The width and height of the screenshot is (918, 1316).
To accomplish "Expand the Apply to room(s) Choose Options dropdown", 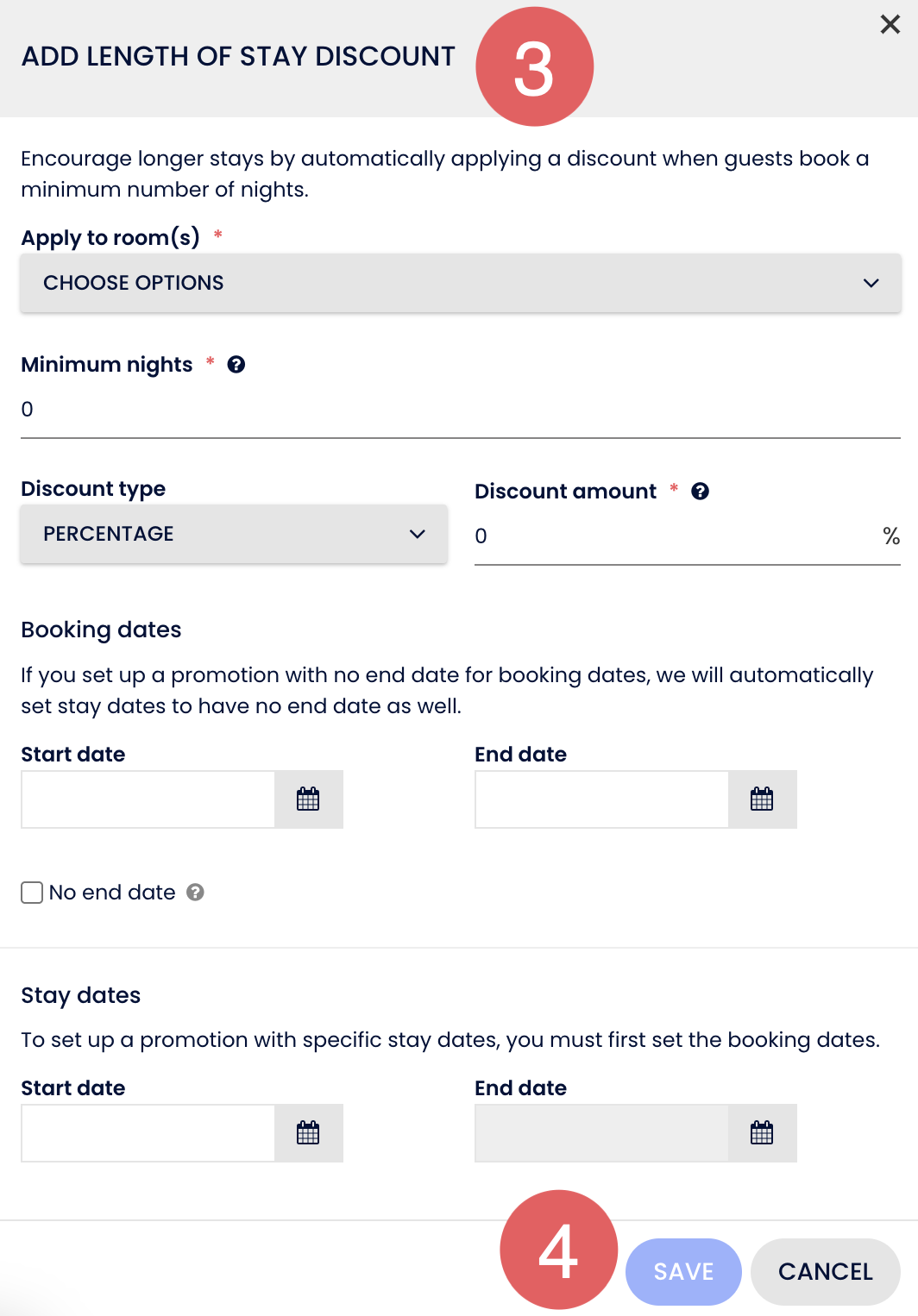I will click(x=461, y=283).
